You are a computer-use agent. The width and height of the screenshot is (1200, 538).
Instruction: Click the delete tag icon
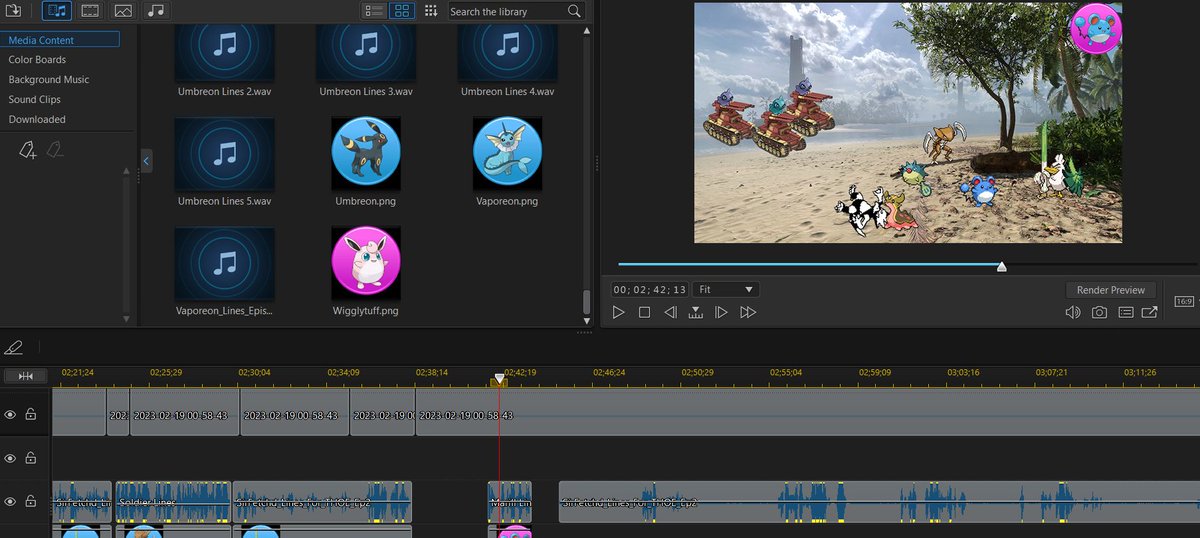57,150
